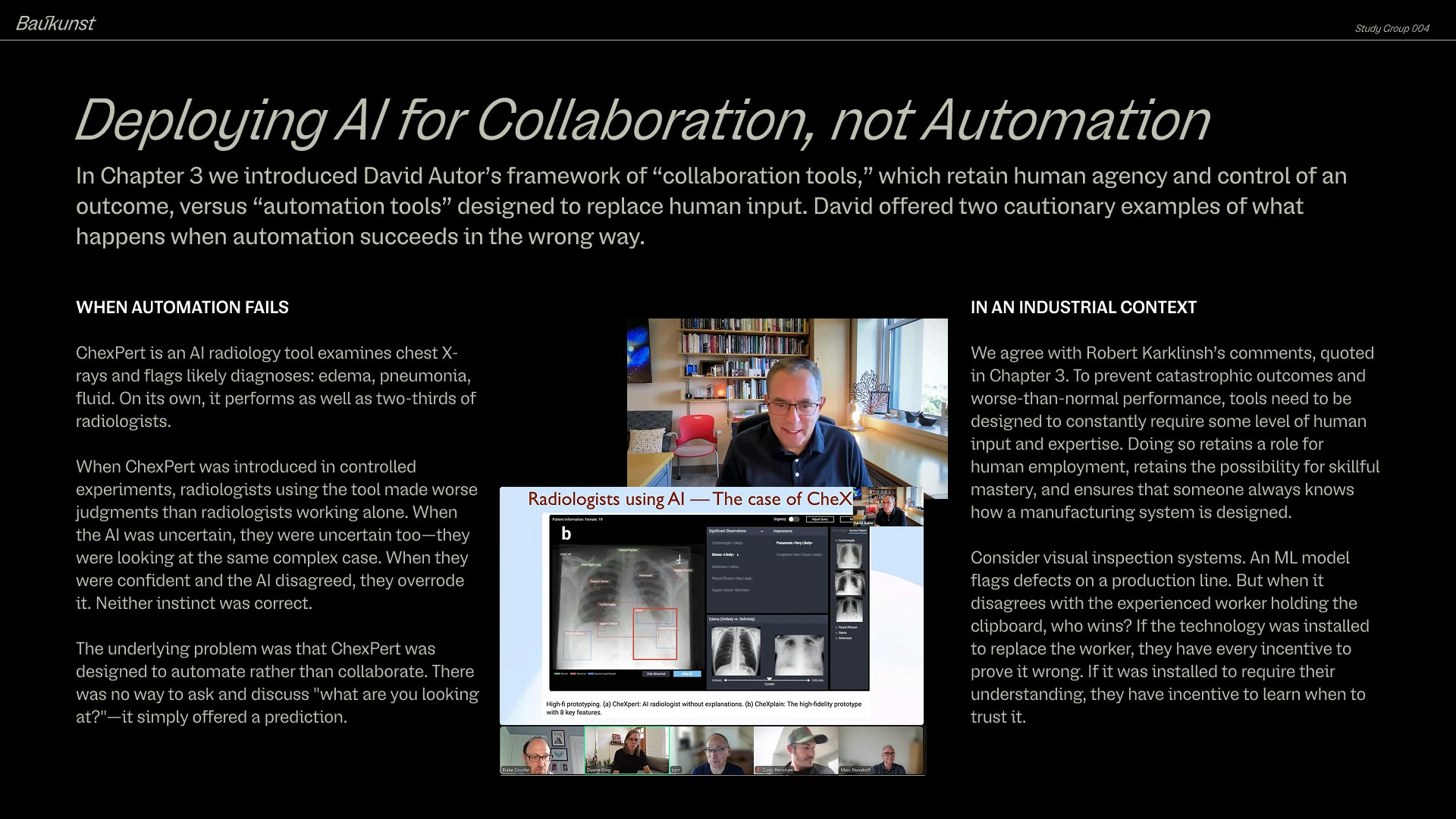Click the Current marker on Unlikely-Definitely slider
This screenshot has width=1456, height=819.
click(x=770, y=679)
